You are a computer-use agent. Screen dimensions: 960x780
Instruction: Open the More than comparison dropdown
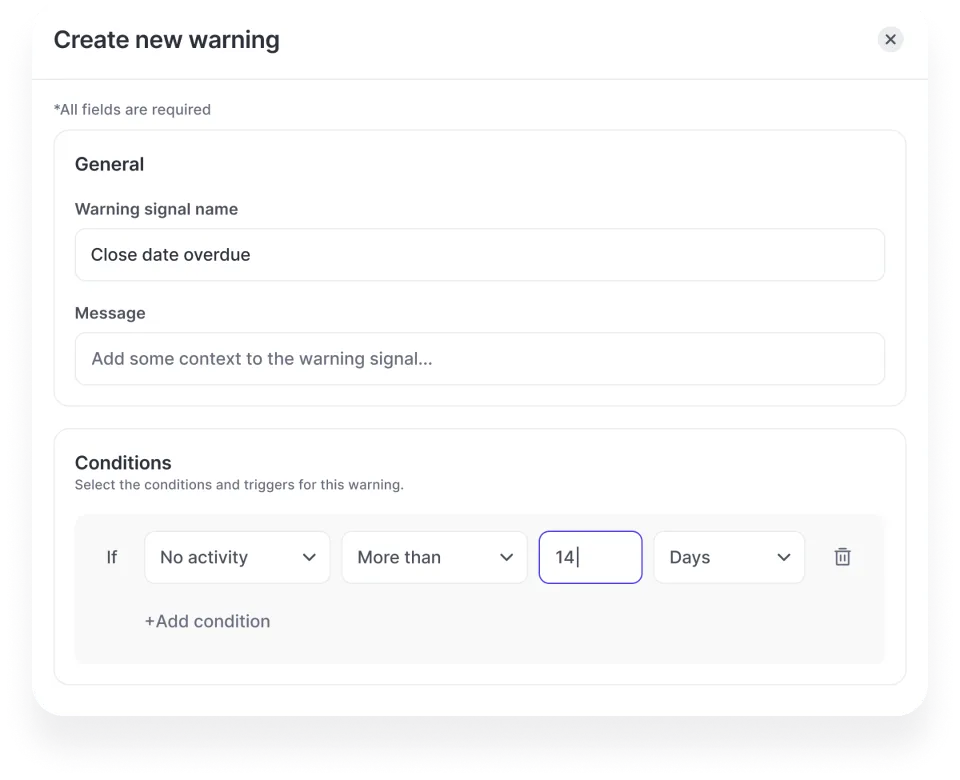tap(434, 557)
